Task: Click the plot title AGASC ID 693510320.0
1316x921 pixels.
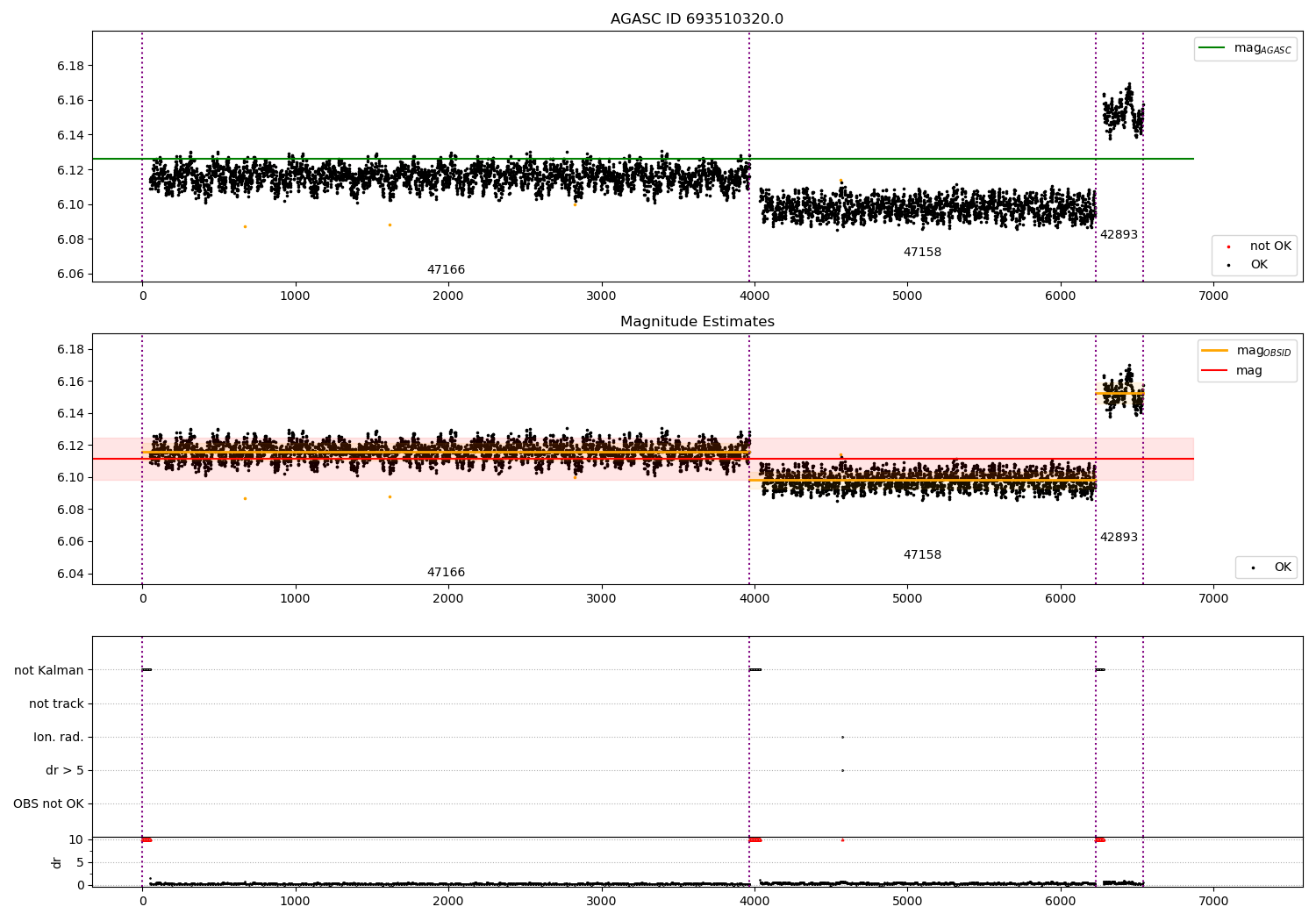Action: (x=697, y=19)
